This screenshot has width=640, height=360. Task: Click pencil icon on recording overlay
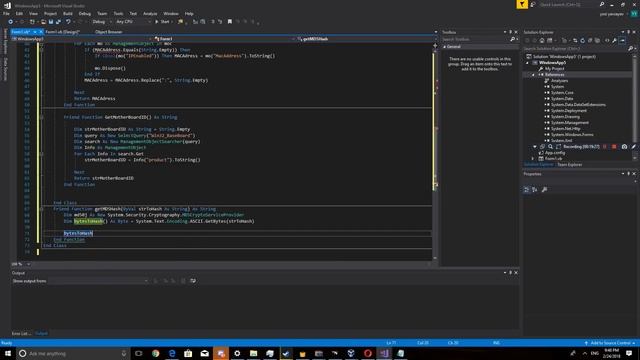[633, 147]
